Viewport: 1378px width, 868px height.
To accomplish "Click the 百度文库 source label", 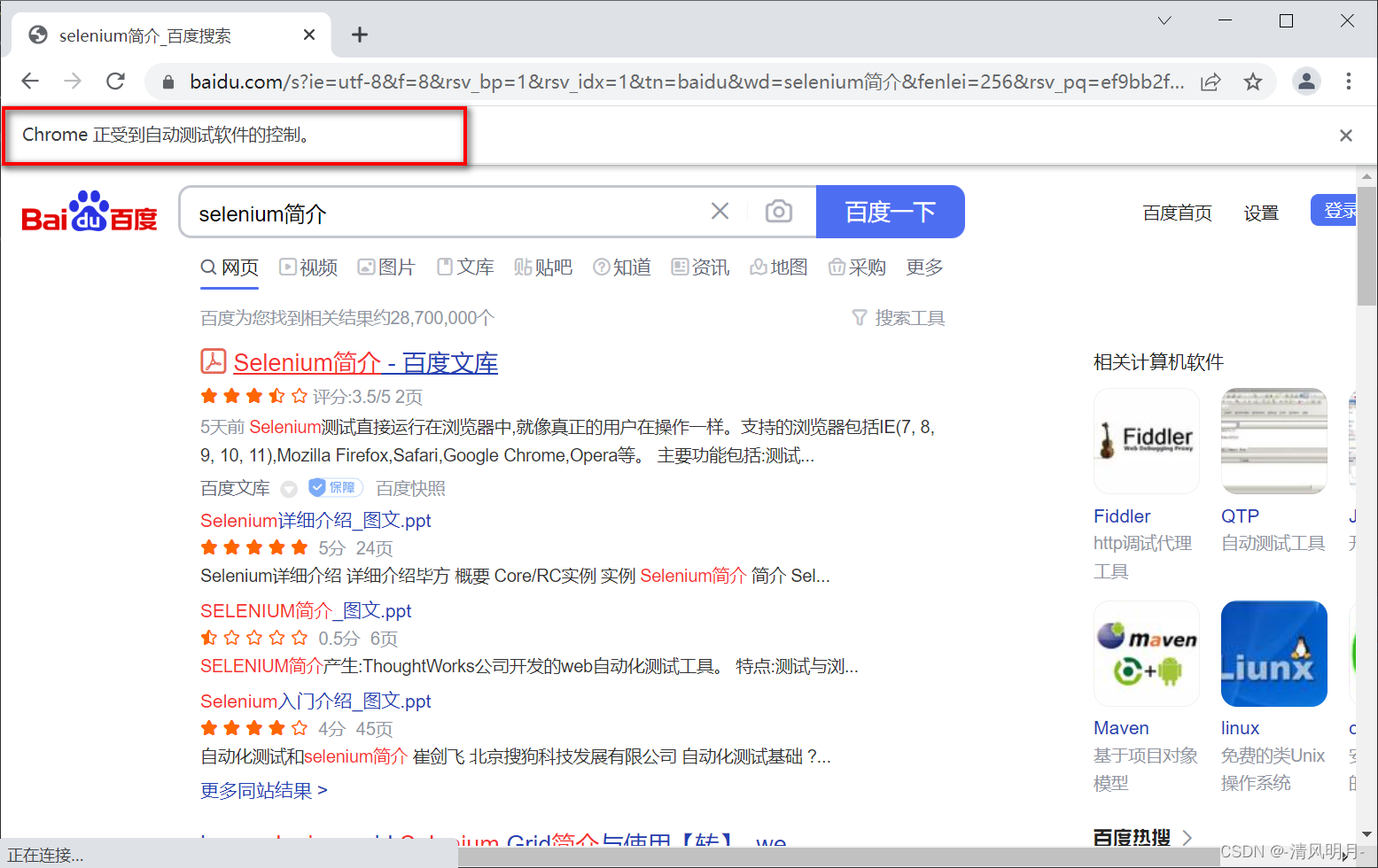I will point(235,489).
